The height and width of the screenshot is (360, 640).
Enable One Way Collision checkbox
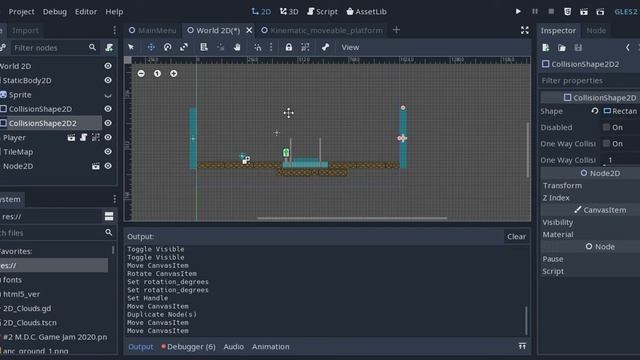[606, 144]
